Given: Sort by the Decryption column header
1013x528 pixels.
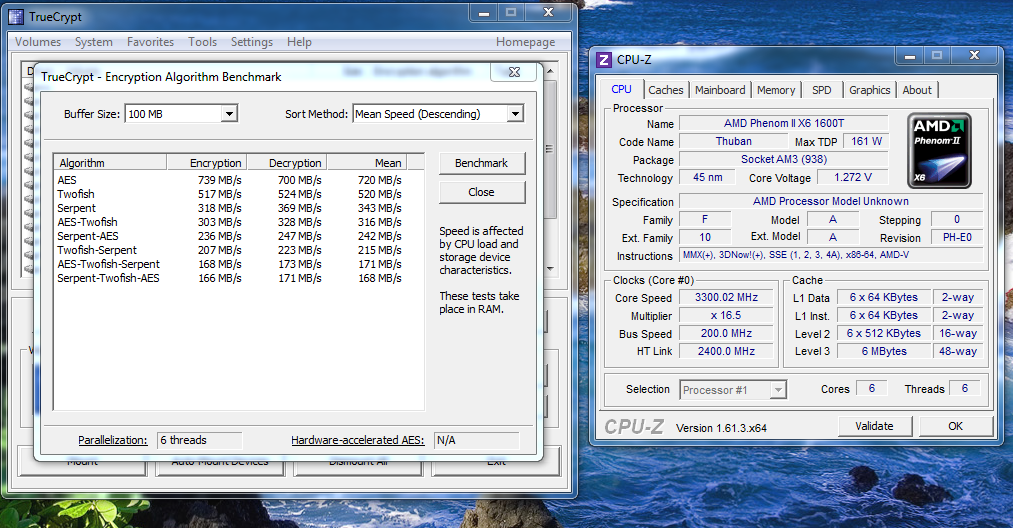Looking at the screenshot, I should [287, 163].
